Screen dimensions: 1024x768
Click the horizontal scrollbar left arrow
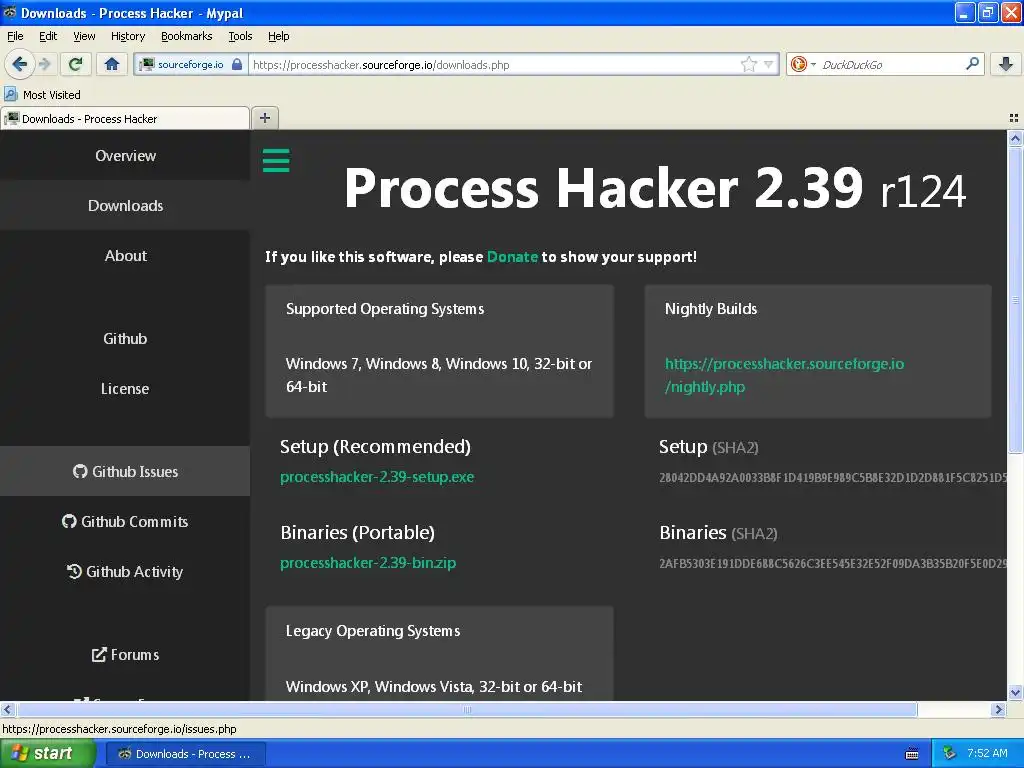pos(7,709)
